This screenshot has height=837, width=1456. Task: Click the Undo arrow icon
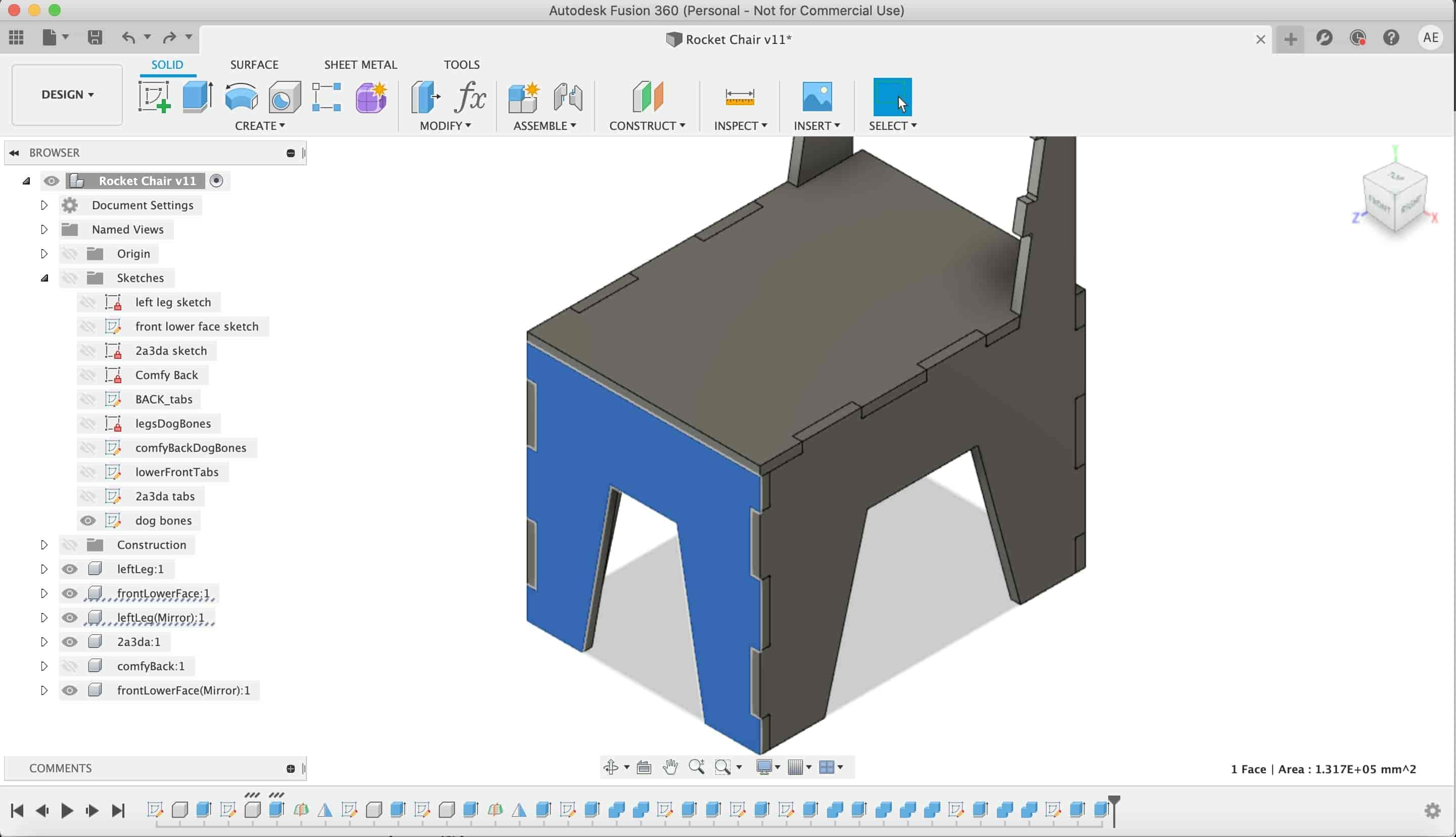click(x=128, y=37)
